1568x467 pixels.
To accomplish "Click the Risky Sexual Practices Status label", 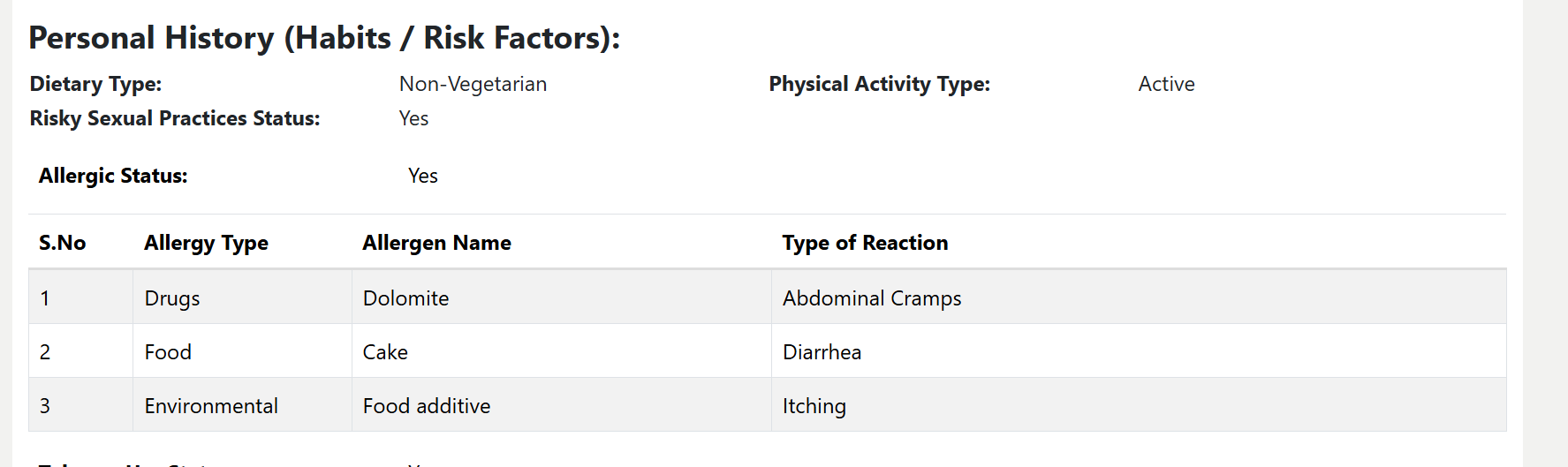I will 175,118.
